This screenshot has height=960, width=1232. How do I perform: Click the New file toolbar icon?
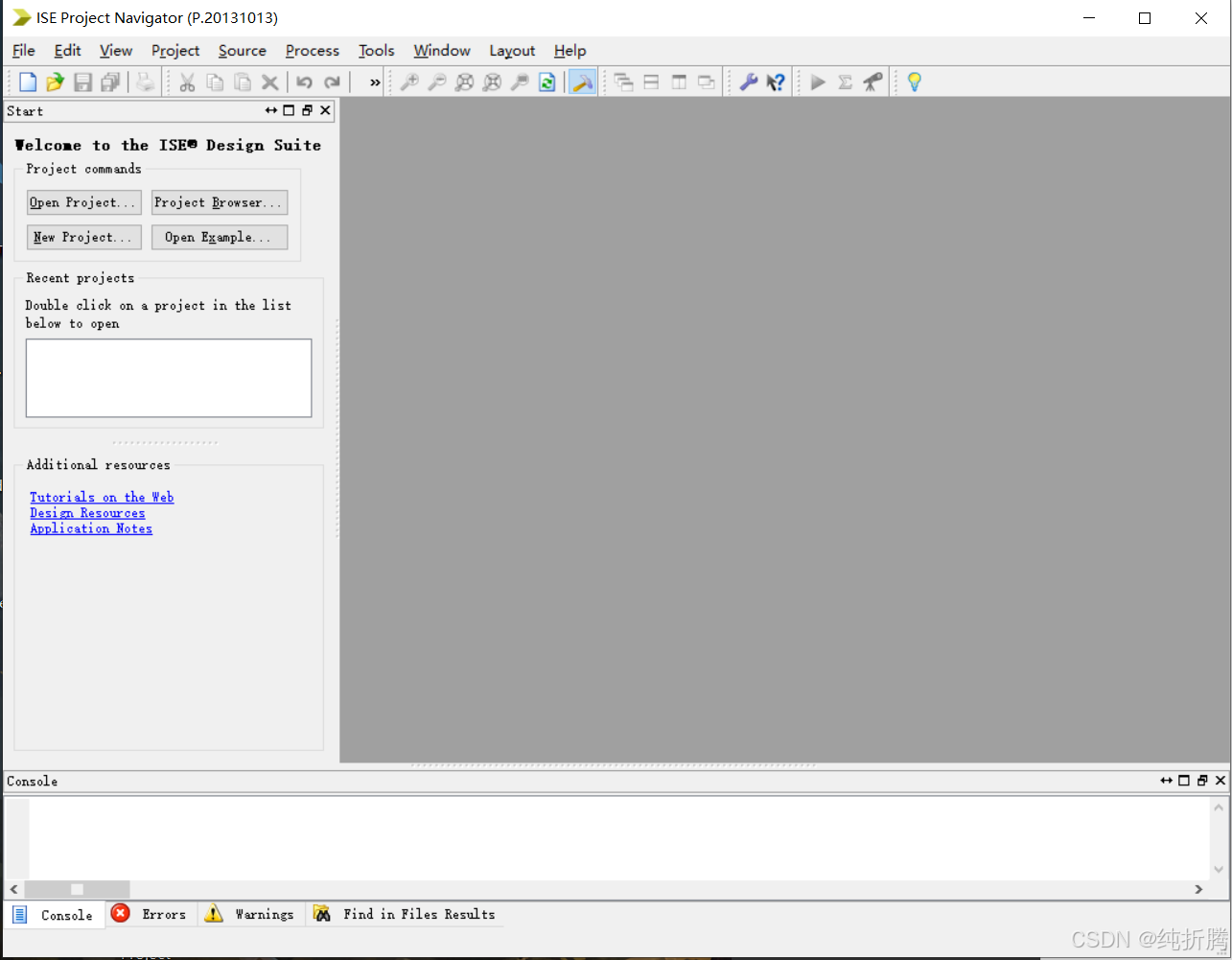point(28,82)
